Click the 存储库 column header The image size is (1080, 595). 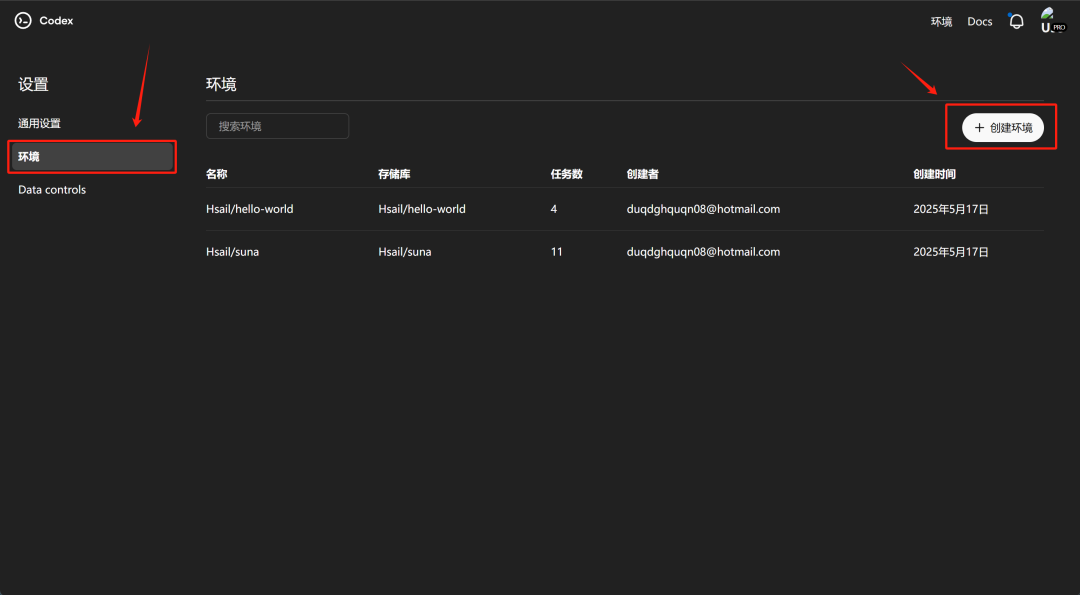[394, 174]
